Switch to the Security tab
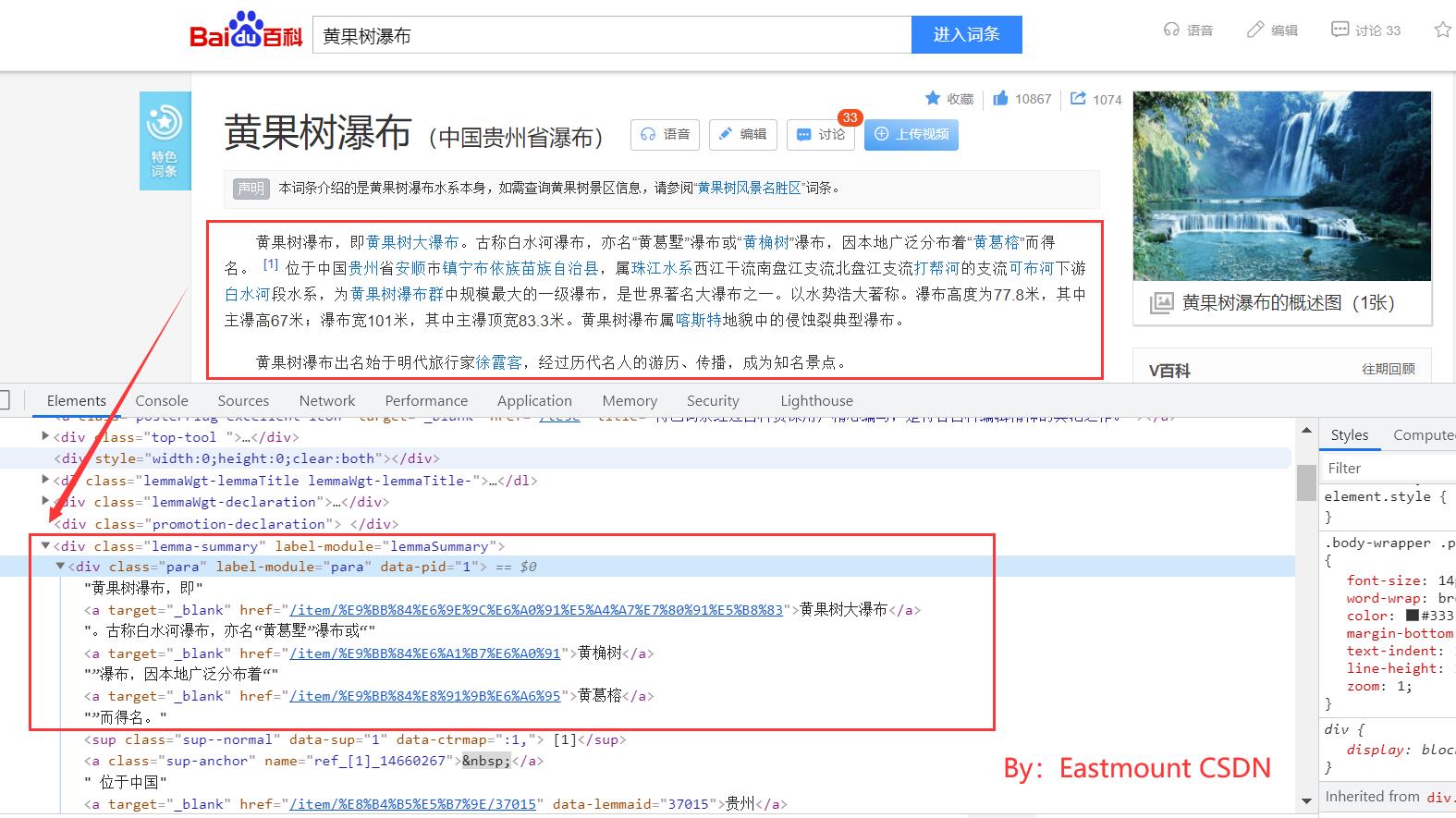Image resolution: width=1456 pixels, height=818 pixels. pyautogui.click(x=713, y=400)
